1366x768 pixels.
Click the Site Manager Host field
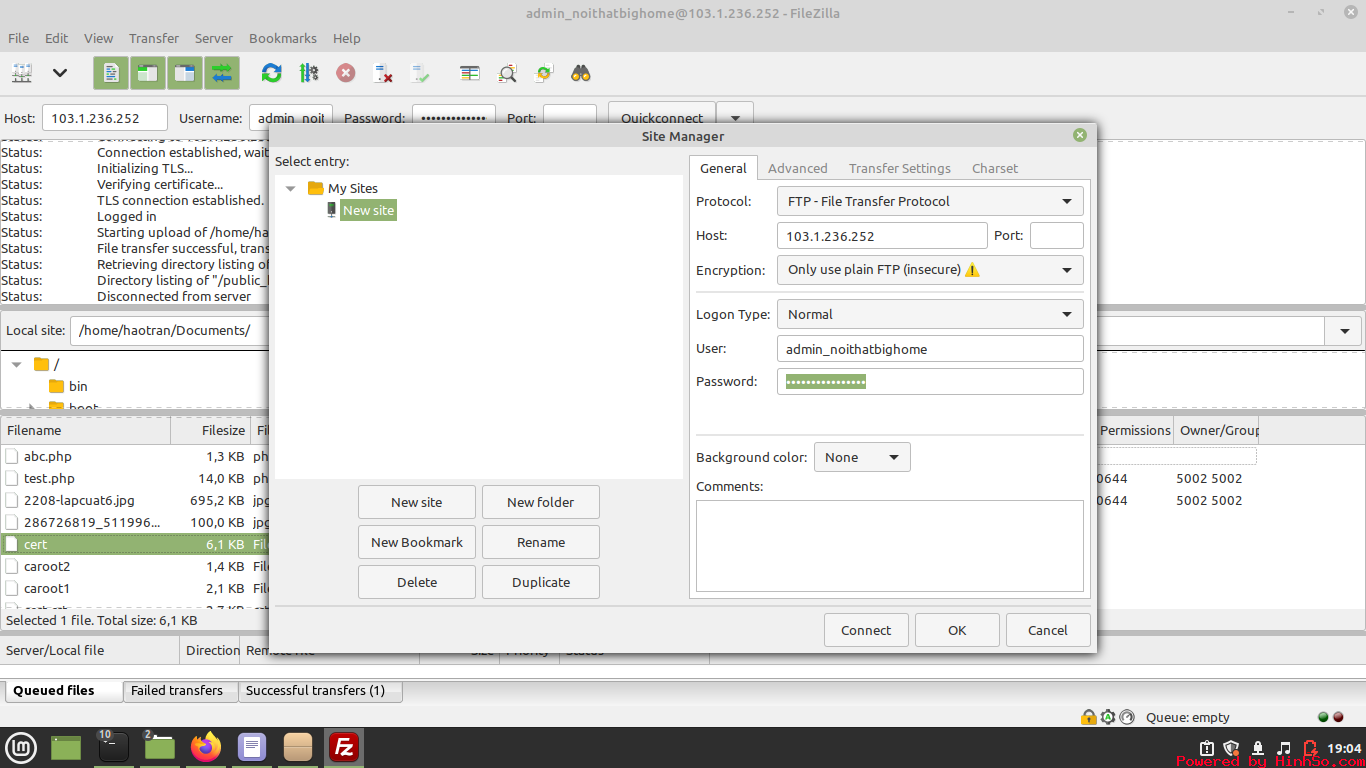[x=882, y=236]
